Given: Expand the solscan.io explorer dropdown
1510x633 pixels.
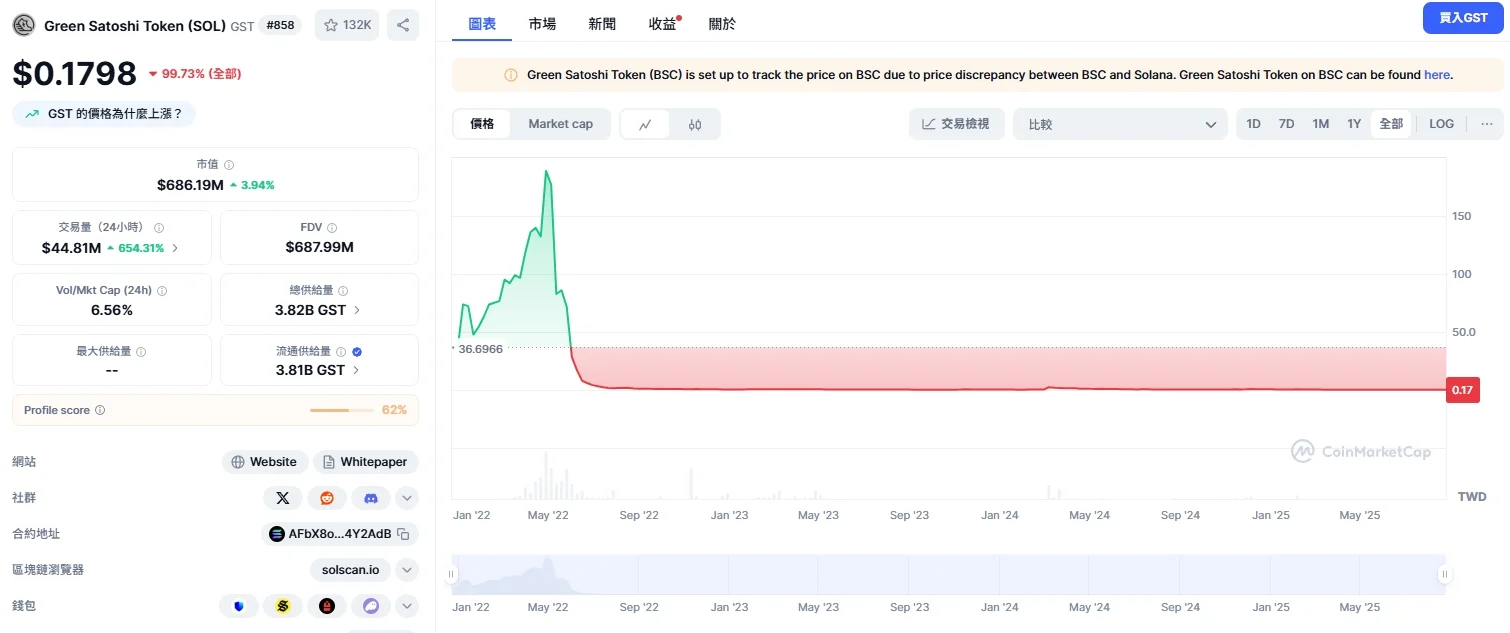Looking at the screenshot, I should (407, 569).
